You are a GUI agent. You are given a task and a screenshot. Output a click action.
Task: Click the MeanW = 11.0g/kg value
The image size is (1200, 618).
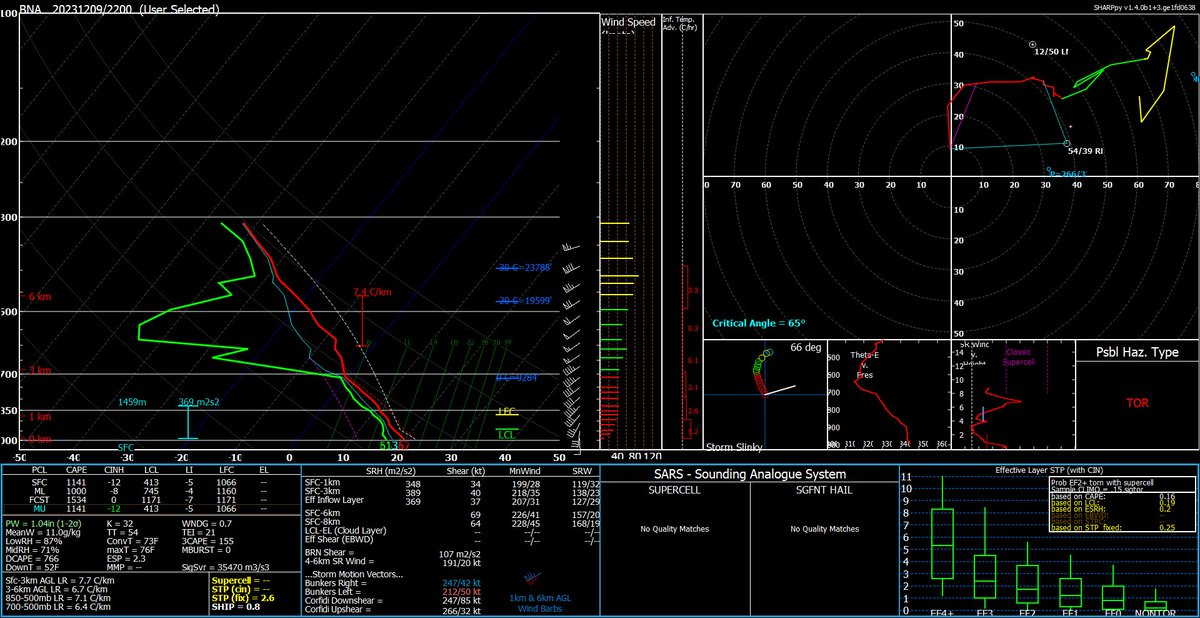tap(43, 535)
